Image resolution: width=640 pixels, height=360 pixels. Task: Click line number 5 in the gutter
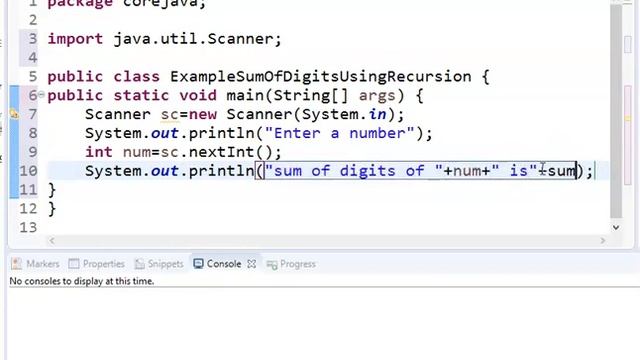coord(33,76)
